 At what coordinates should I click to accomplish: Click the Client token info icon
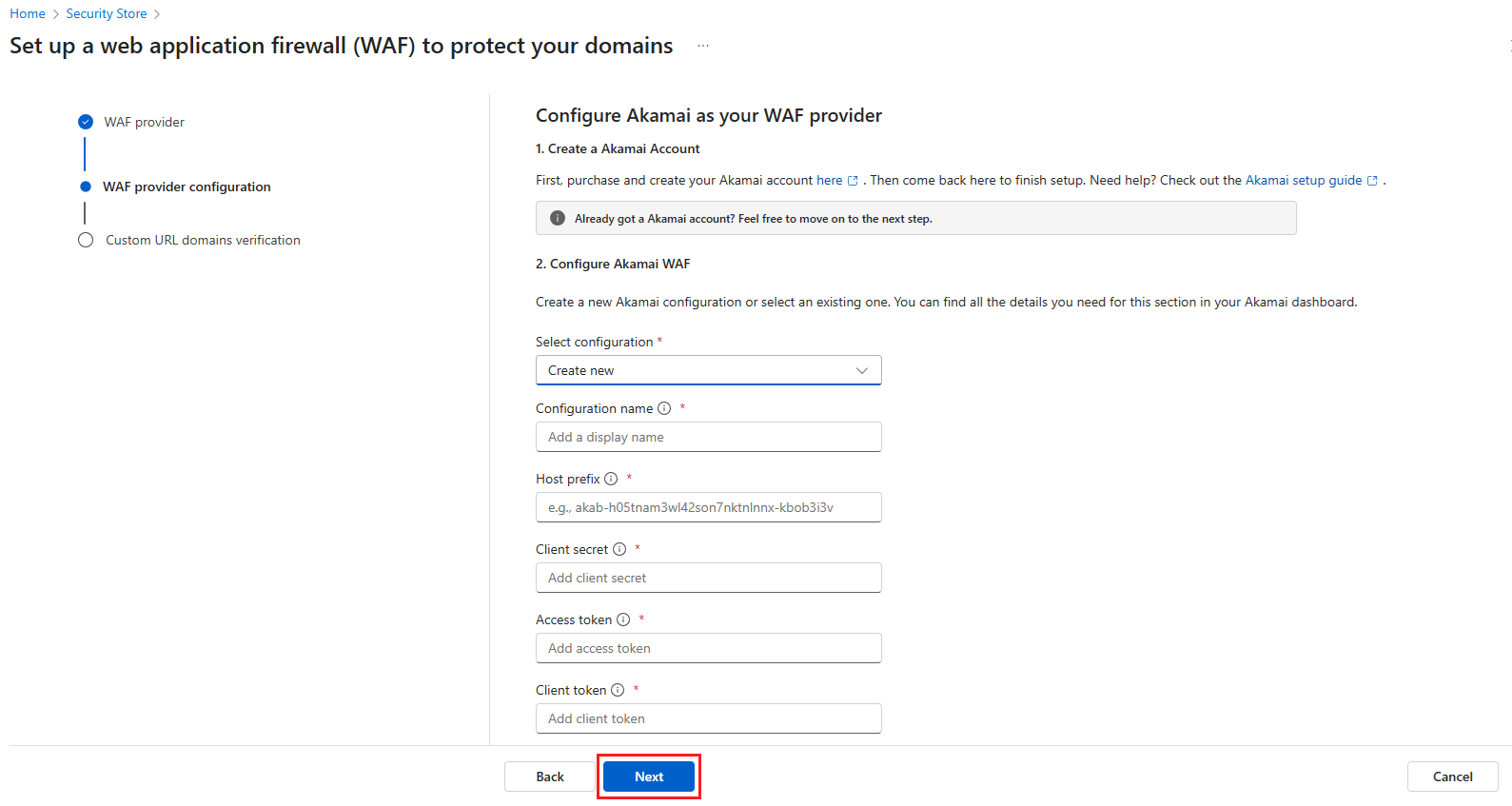coord(618,690)
